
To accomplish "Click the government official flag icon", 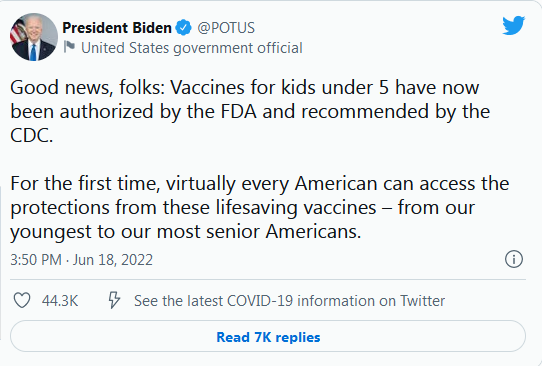I will point(69,47).
